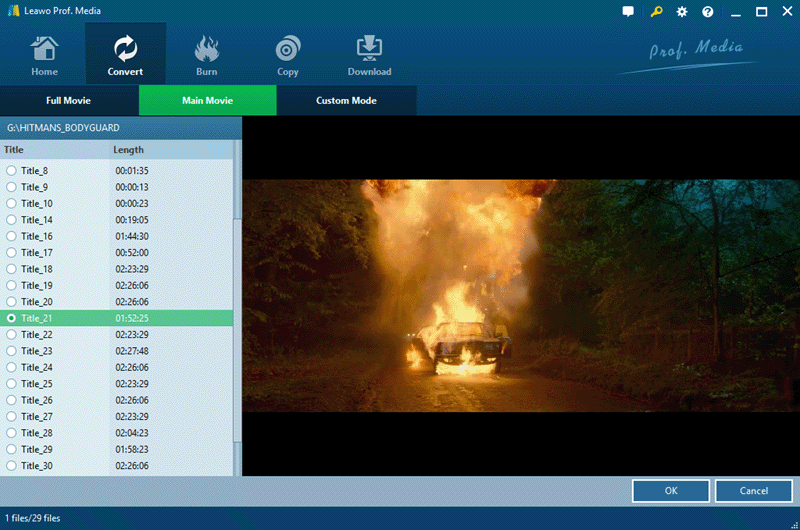Image resolution: width=800 pixels, height=530 pixels.
Task: Click the 1 files/29 files status text
Action: click(33, 518)
